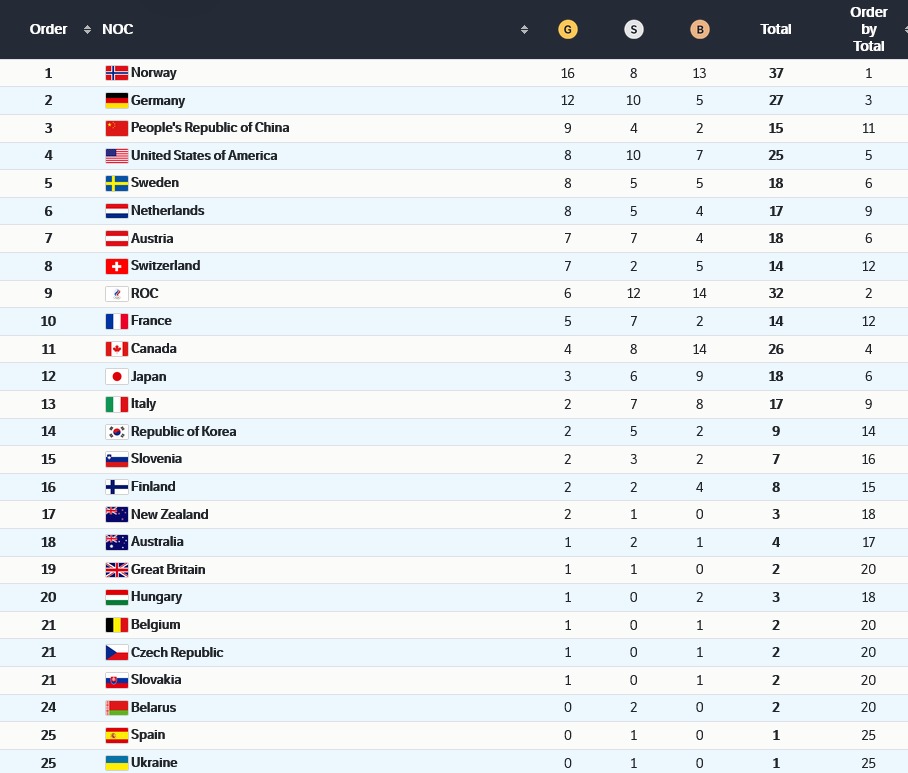
Task: Open People's Republic of China link
Action: click(210, 128)
